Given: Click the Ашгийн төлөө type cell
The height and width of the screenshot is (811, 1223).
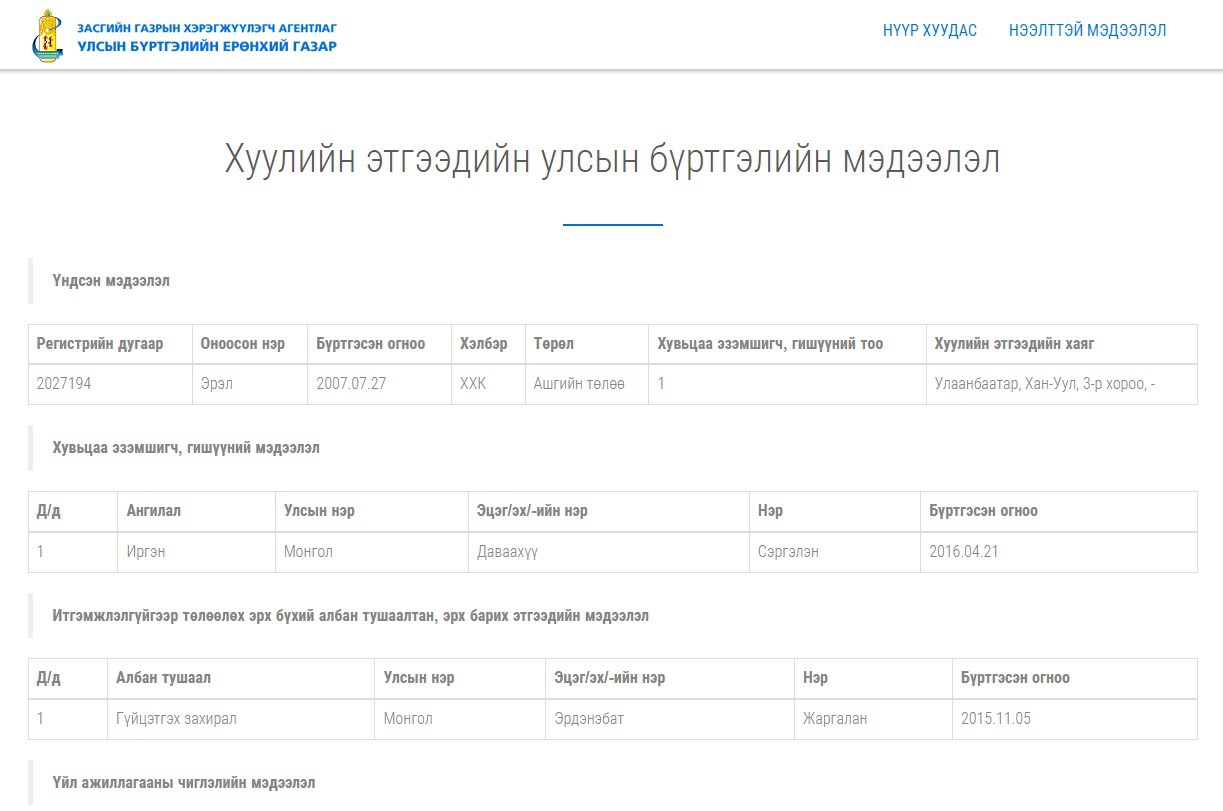Looking at the screenshot, I should (588, 384).
